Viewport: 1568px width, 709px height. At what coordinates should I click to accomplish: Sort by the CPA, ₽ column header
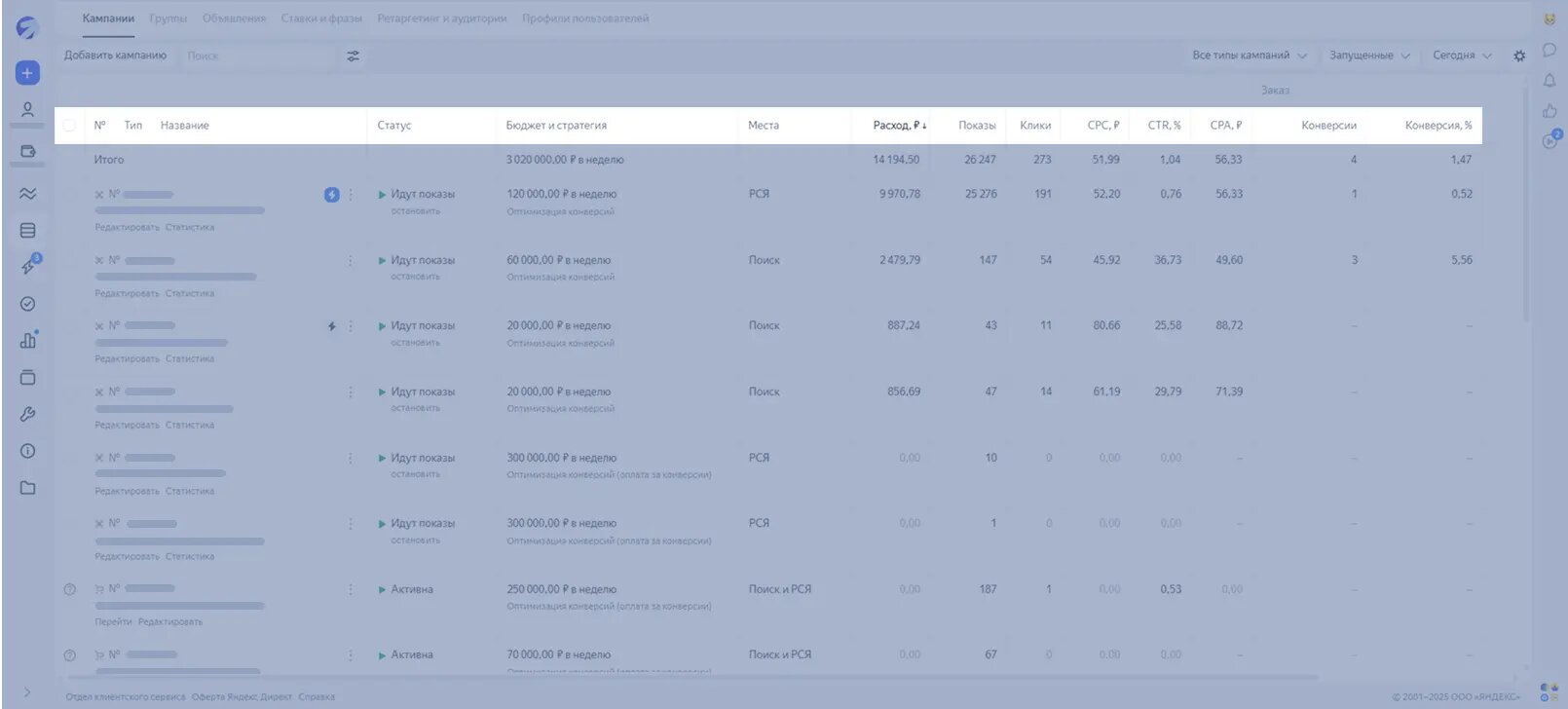(x=1225, y=126)
